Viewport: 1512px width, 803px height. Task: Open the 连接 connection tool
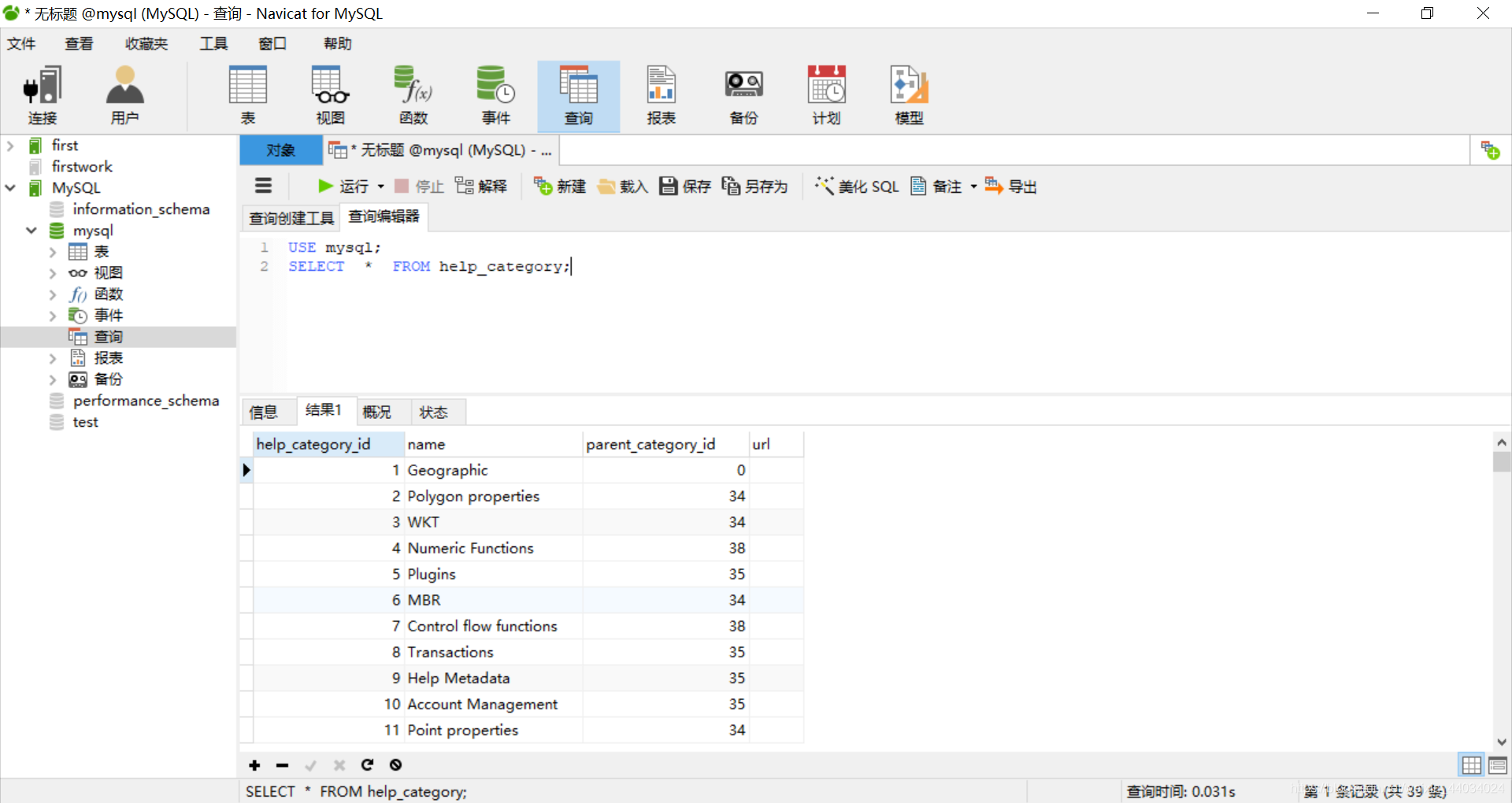(43, 96)
